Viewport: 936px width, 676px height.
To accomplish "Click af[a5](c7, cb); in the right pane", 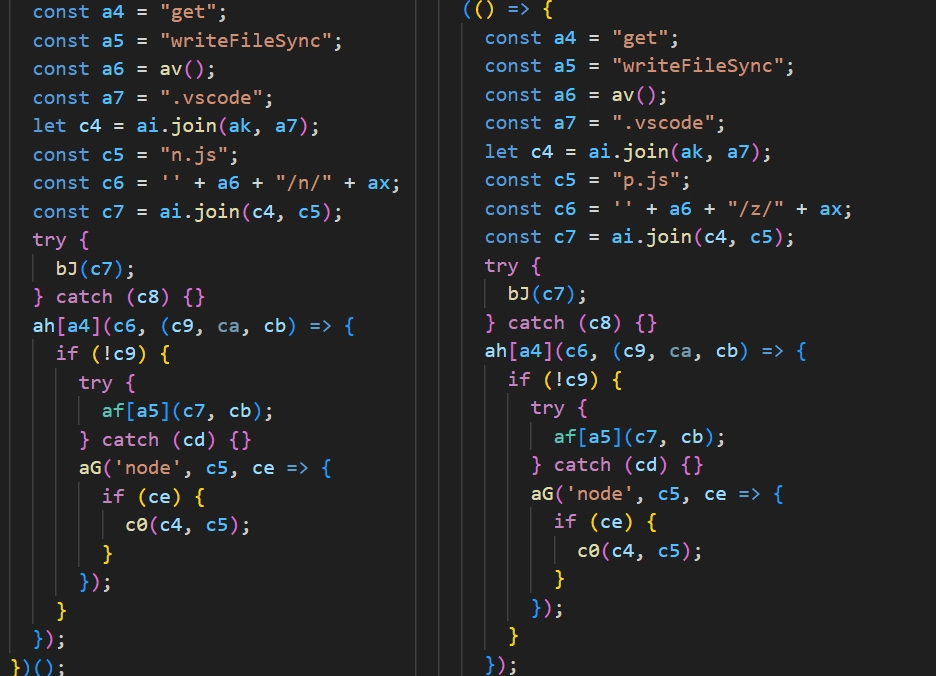I will click(x=639, y=437).
